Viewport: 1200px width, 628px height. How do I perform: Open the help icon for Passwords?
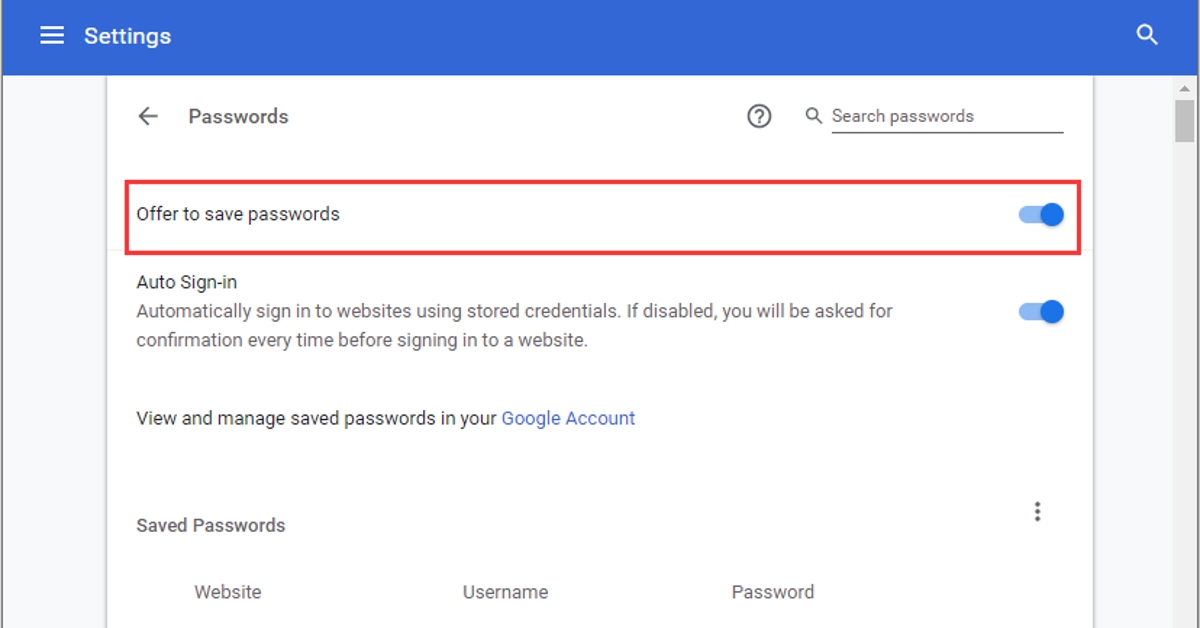coord(759,116)
